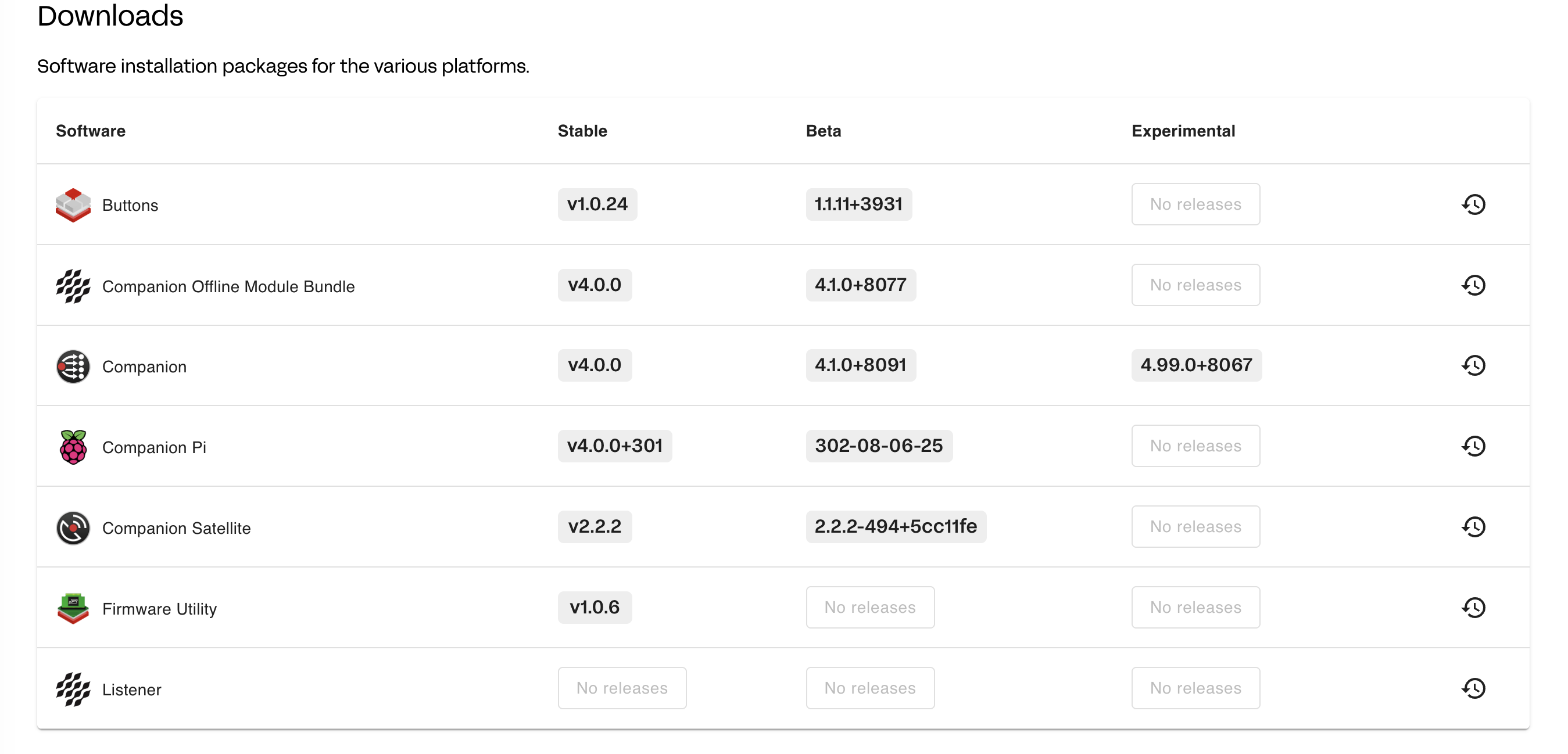This screenshot has width=1568, height=754.
Task: Download Offline Module Bundle beta 4.1.0+8077
Action: click(861, 285)
